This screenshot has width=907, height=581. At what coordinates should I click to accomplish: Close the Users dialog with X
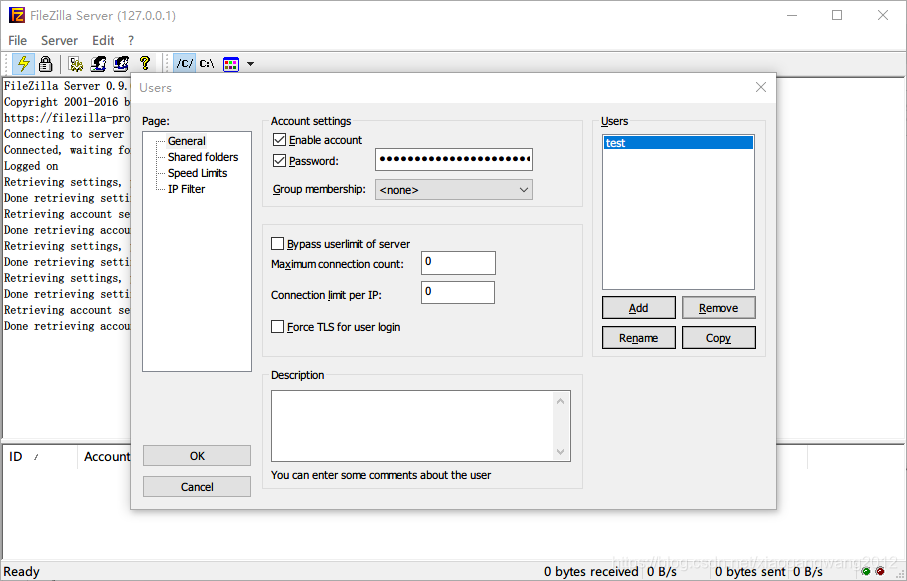(x=761, y=87)
